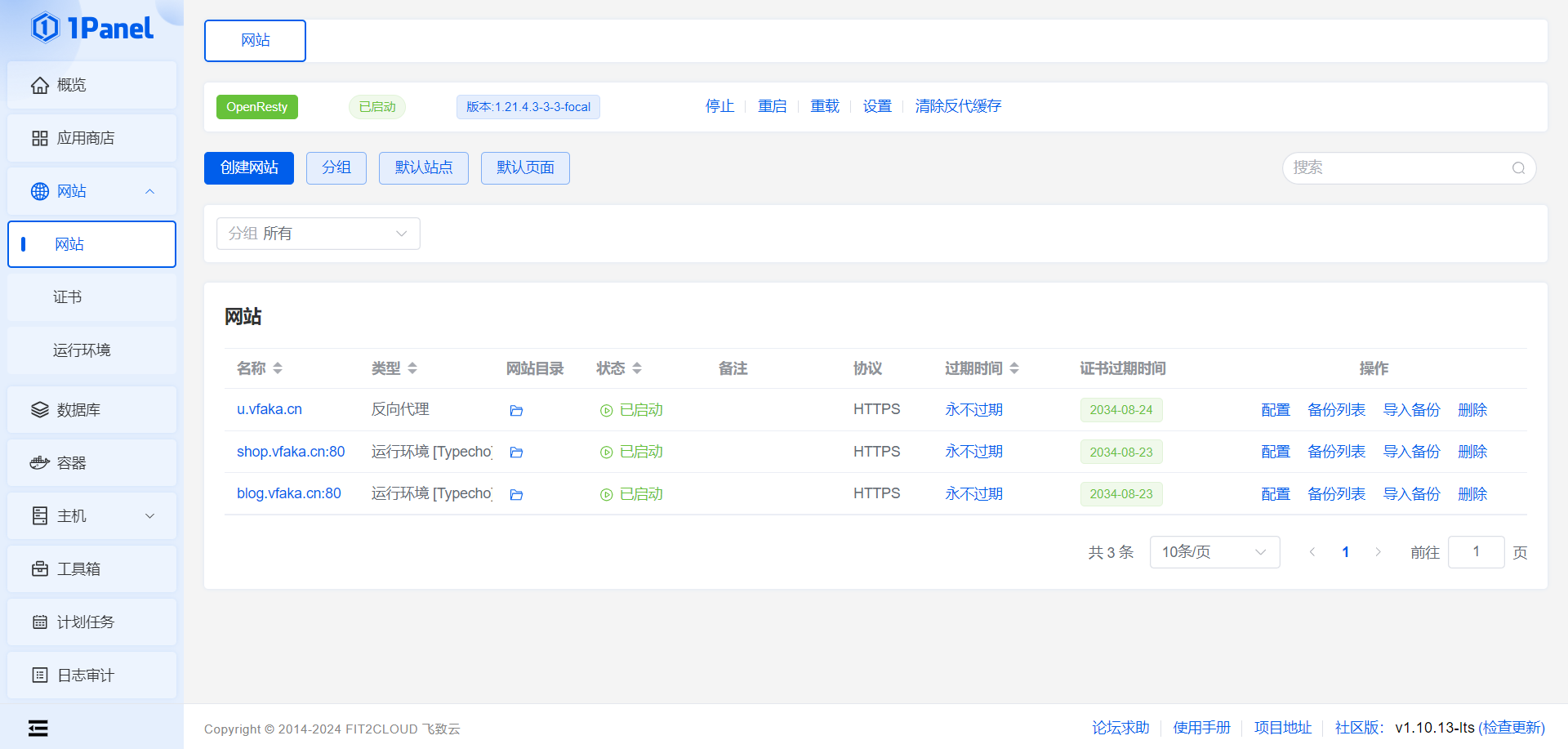Screen dimensions: 1568x749
Task: Open the blog.vfaka.cn:80 site link
Action: click(289, 493)
